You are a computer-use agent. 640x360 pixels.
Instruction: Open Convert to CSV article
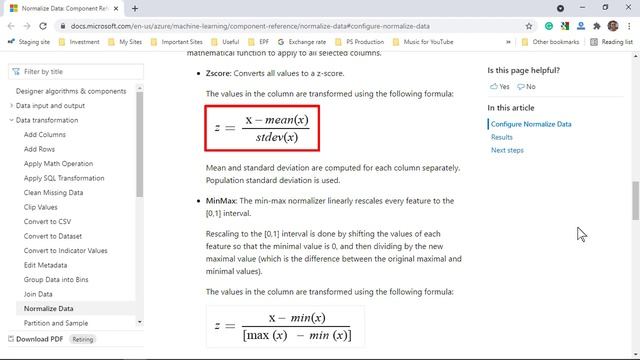[47, 222]
